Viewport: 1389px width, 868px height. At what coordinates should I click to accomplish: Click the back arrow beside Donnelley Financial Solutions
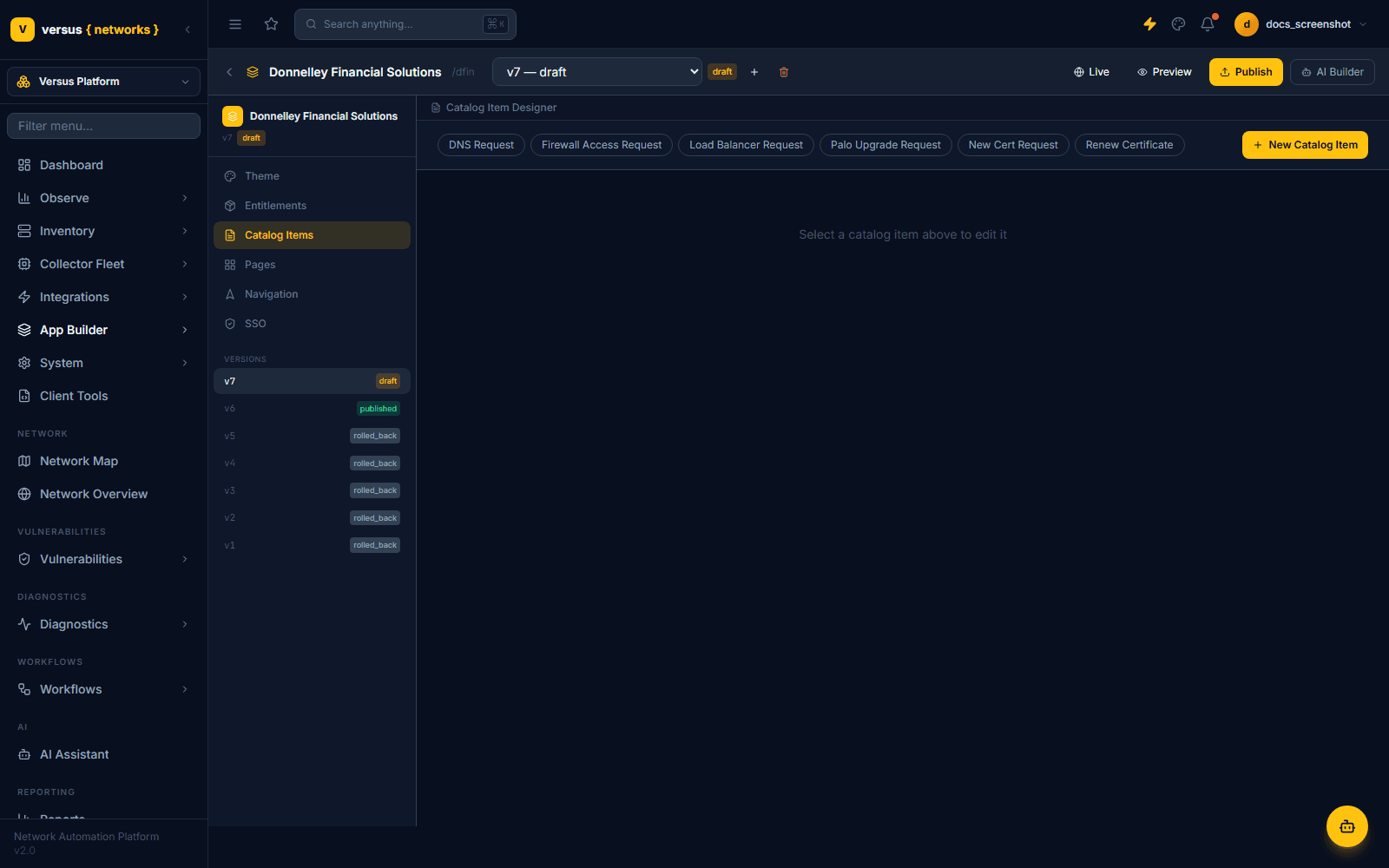[229, 72]
